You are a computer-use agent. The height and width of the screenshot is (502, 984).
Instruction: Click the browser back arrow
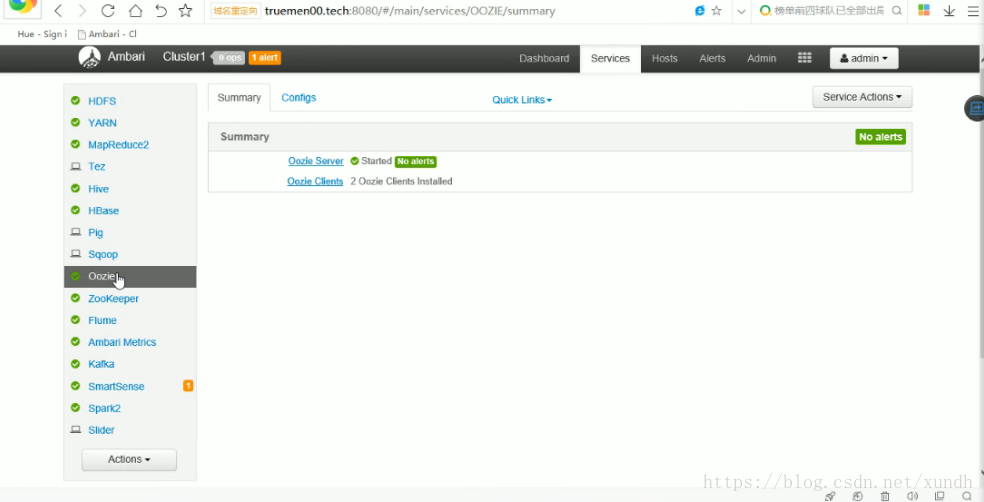(x=58, y=11)
